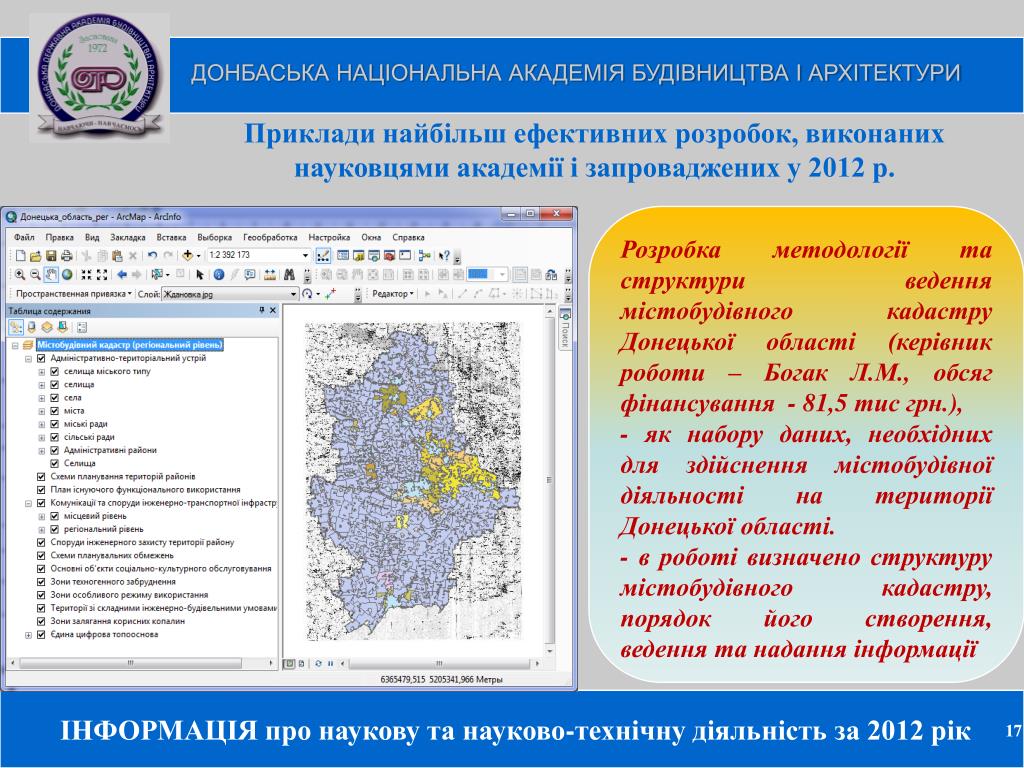Screen dimensions: 1024x768
Task: Open the 'Правка' menu
Action: (x=59, y=238)
